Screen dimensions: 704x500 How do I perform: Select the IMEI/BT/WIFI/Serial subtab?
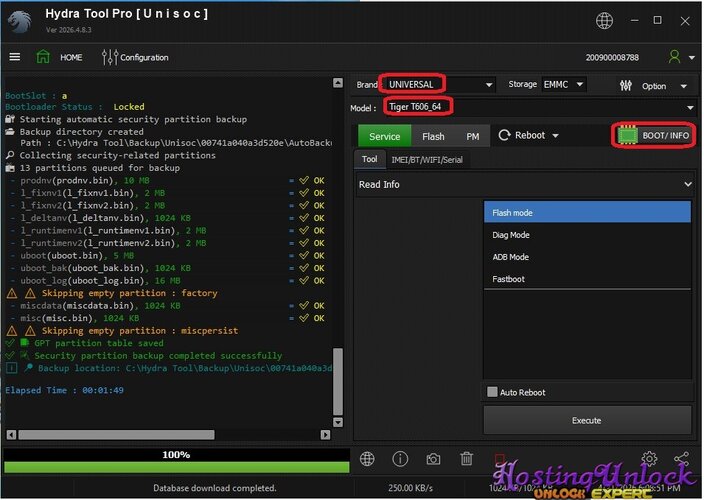pos(427,160)
